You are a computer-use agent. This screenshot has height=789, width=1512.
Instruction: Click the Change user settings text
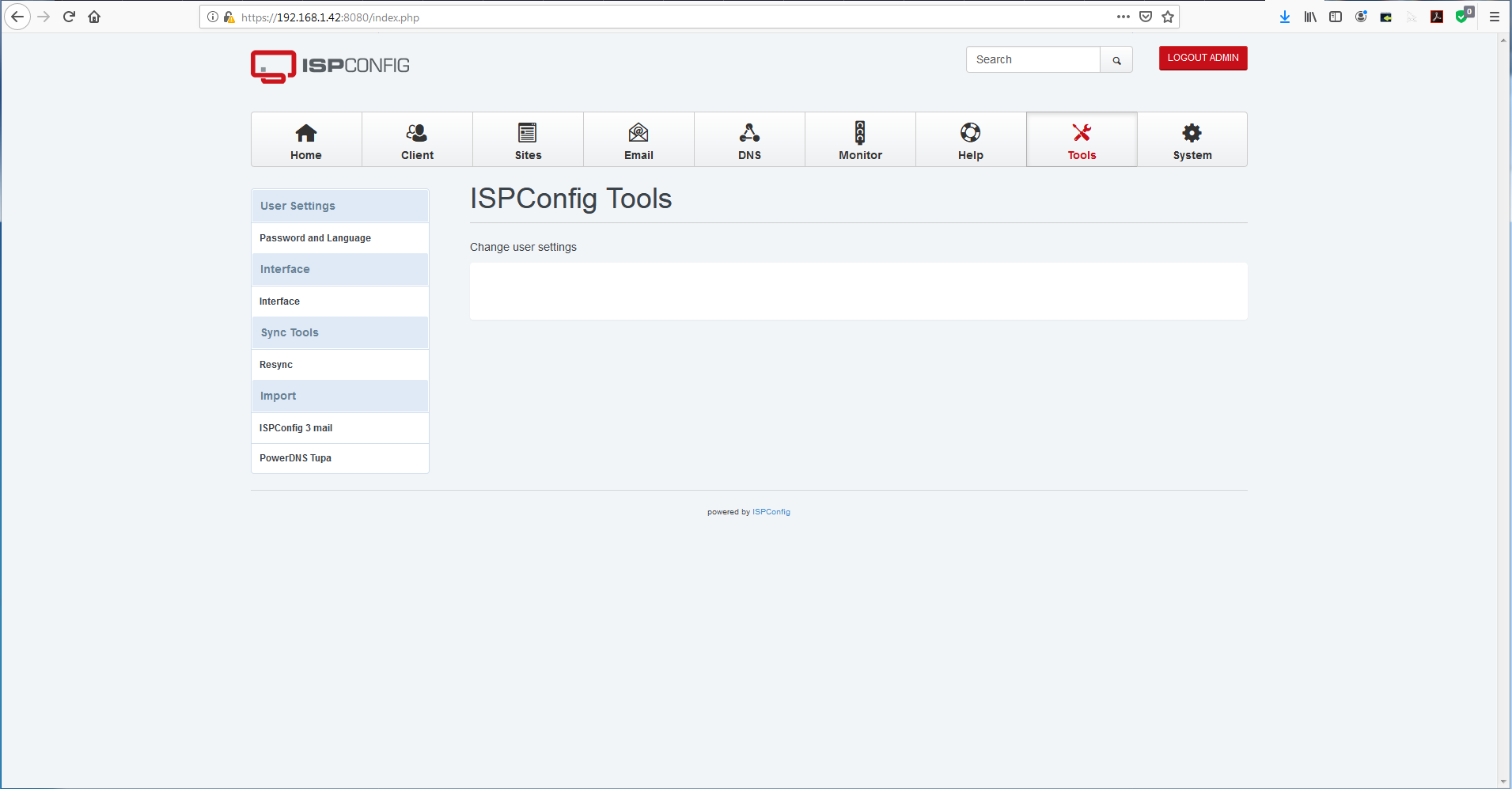coord(523,247)
